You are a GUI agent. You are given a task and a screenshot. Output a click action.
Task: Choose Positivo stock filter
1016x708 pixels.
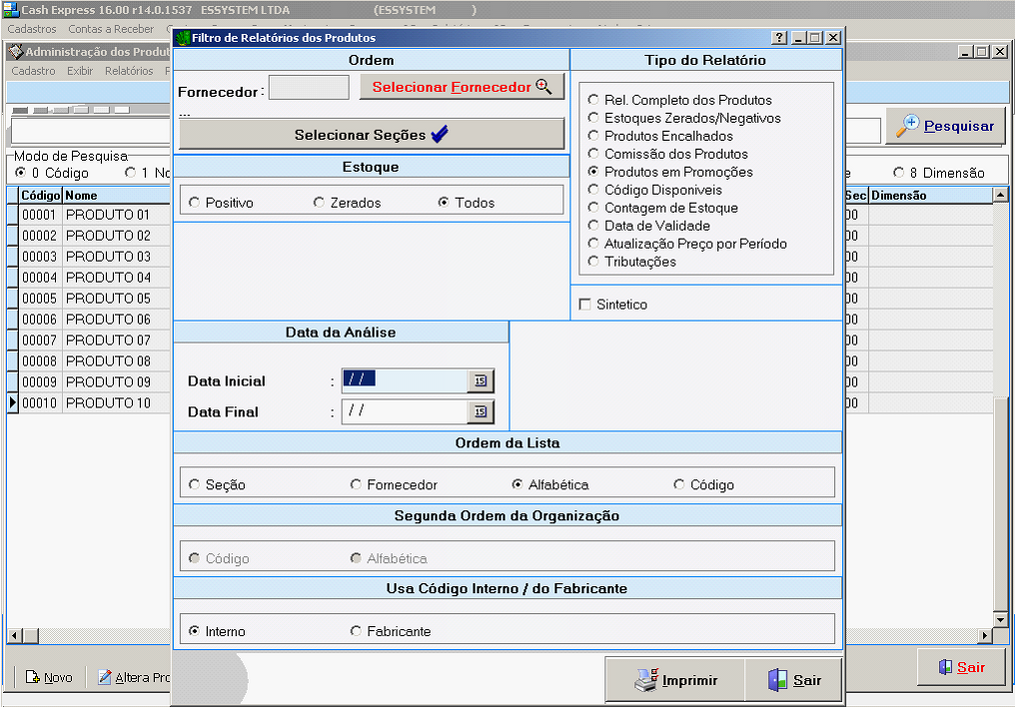pos(194,203)
